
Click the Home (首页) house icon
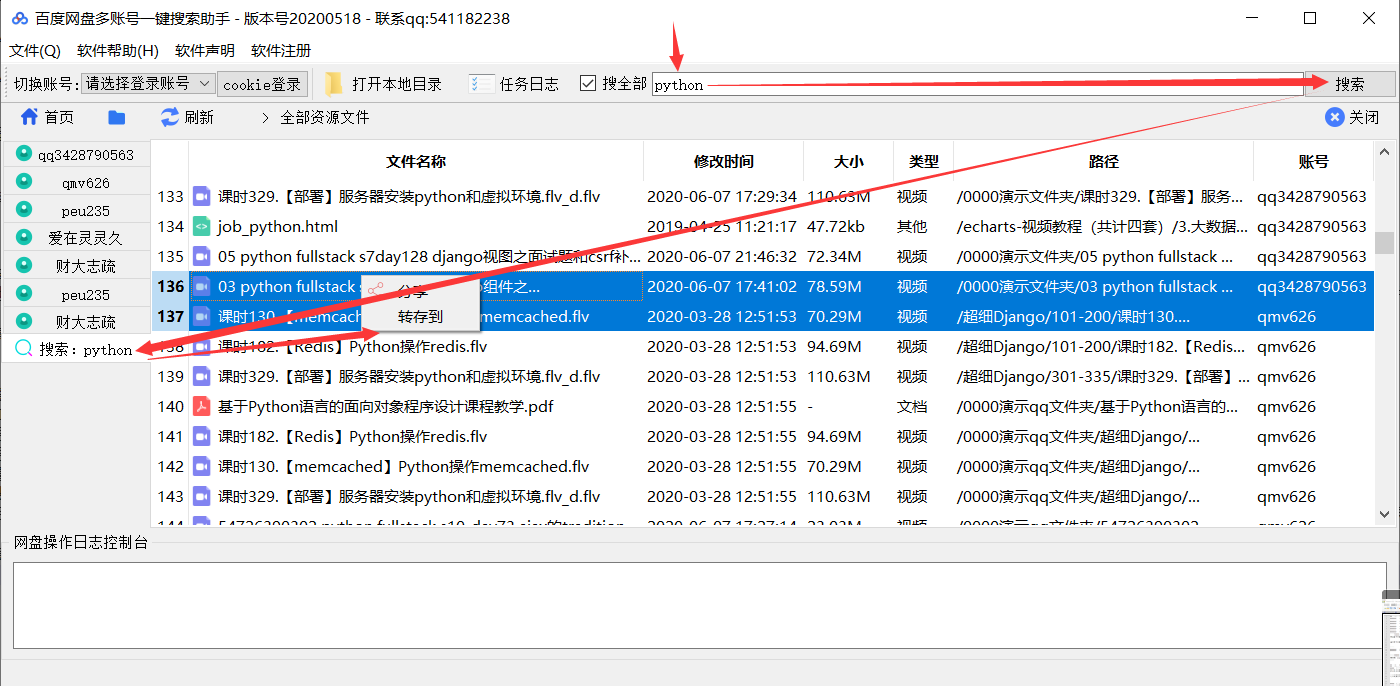click(x=29, y=117)
